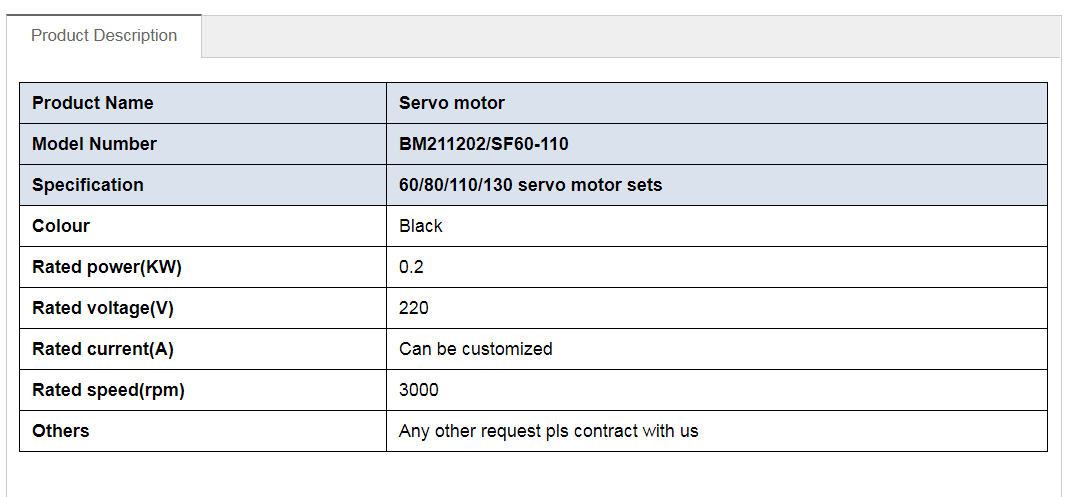The height and width of the screenshot is (497, 1076).
Task: Select the Any other request text
Action: (x=549, y=431)
